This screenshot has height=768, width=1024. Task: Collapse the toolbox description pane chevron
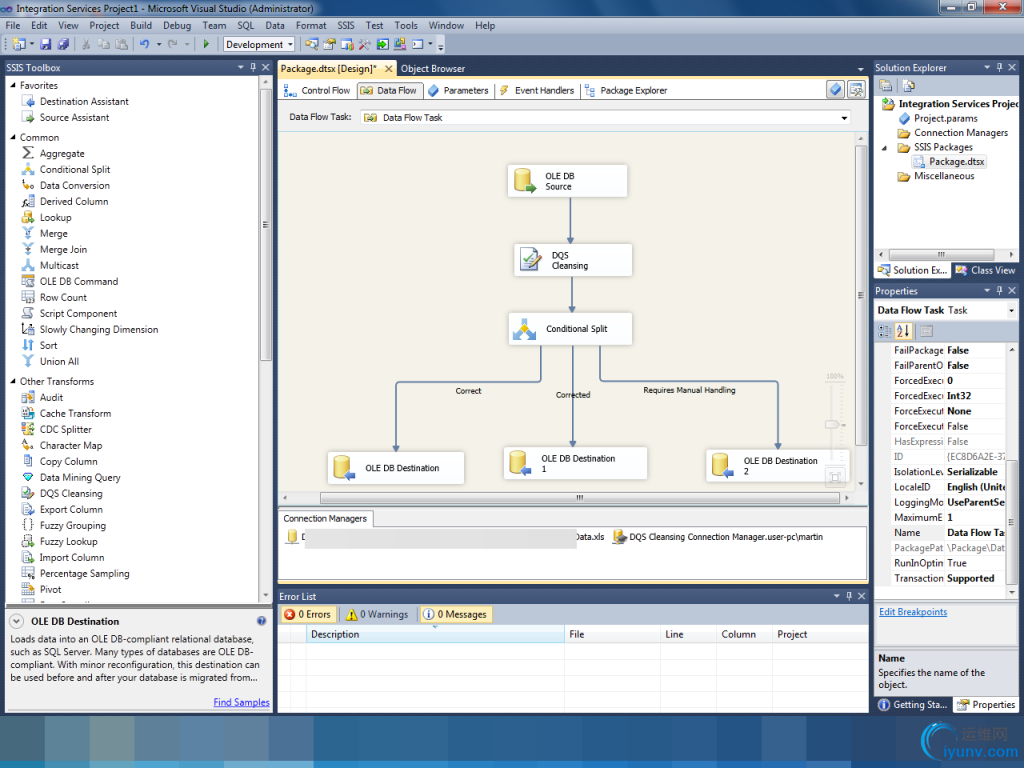click(x=17, y=621)
